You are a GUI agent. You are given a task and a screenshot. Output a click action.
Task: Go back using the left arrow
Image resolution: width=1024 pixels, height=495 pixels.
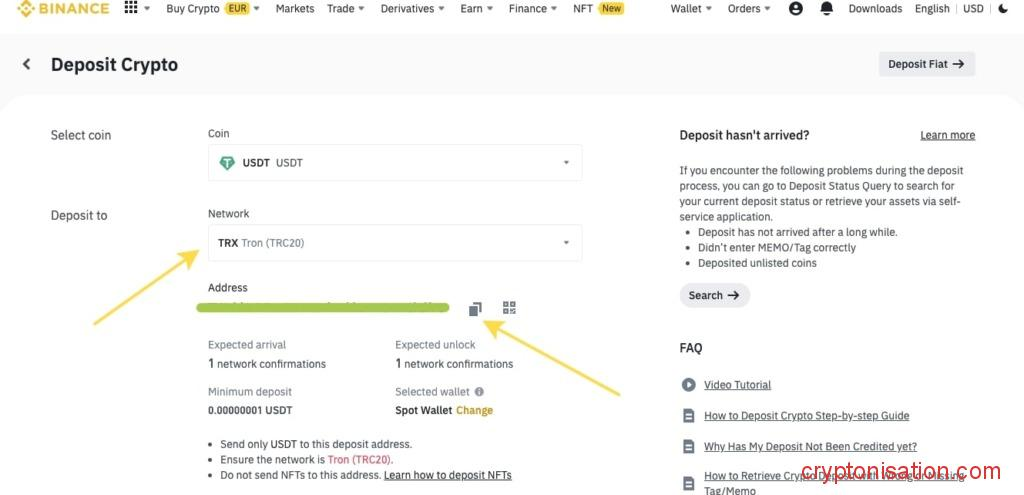(x=27, y=64)
